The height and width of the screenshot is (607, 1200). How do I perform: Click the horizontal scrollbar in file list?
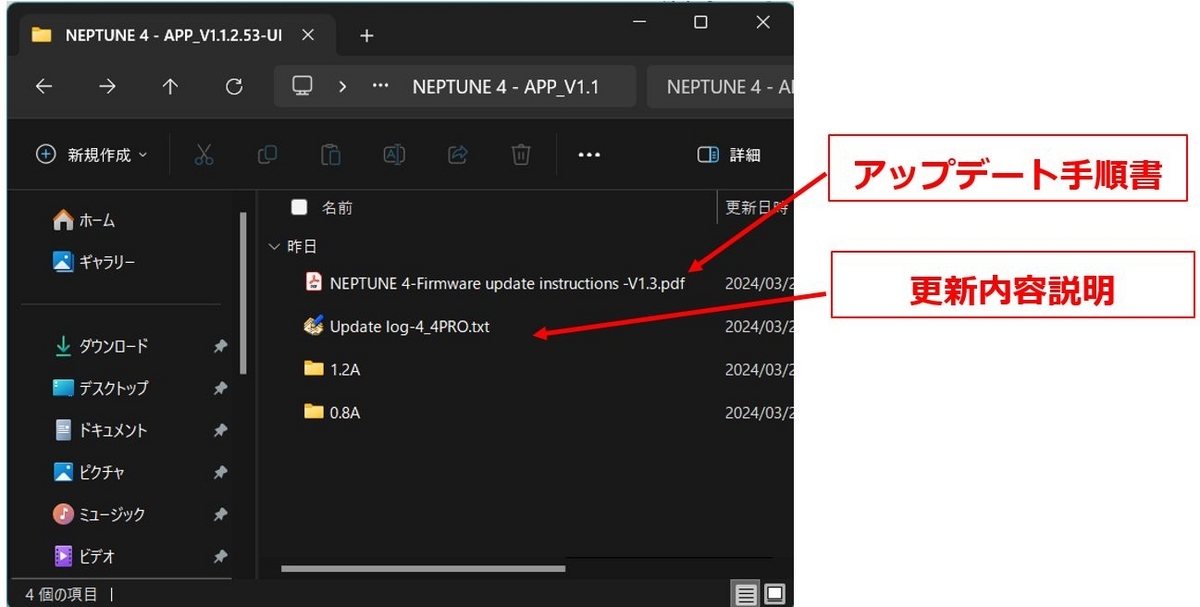pyautogui.click(x=423, y=569)
